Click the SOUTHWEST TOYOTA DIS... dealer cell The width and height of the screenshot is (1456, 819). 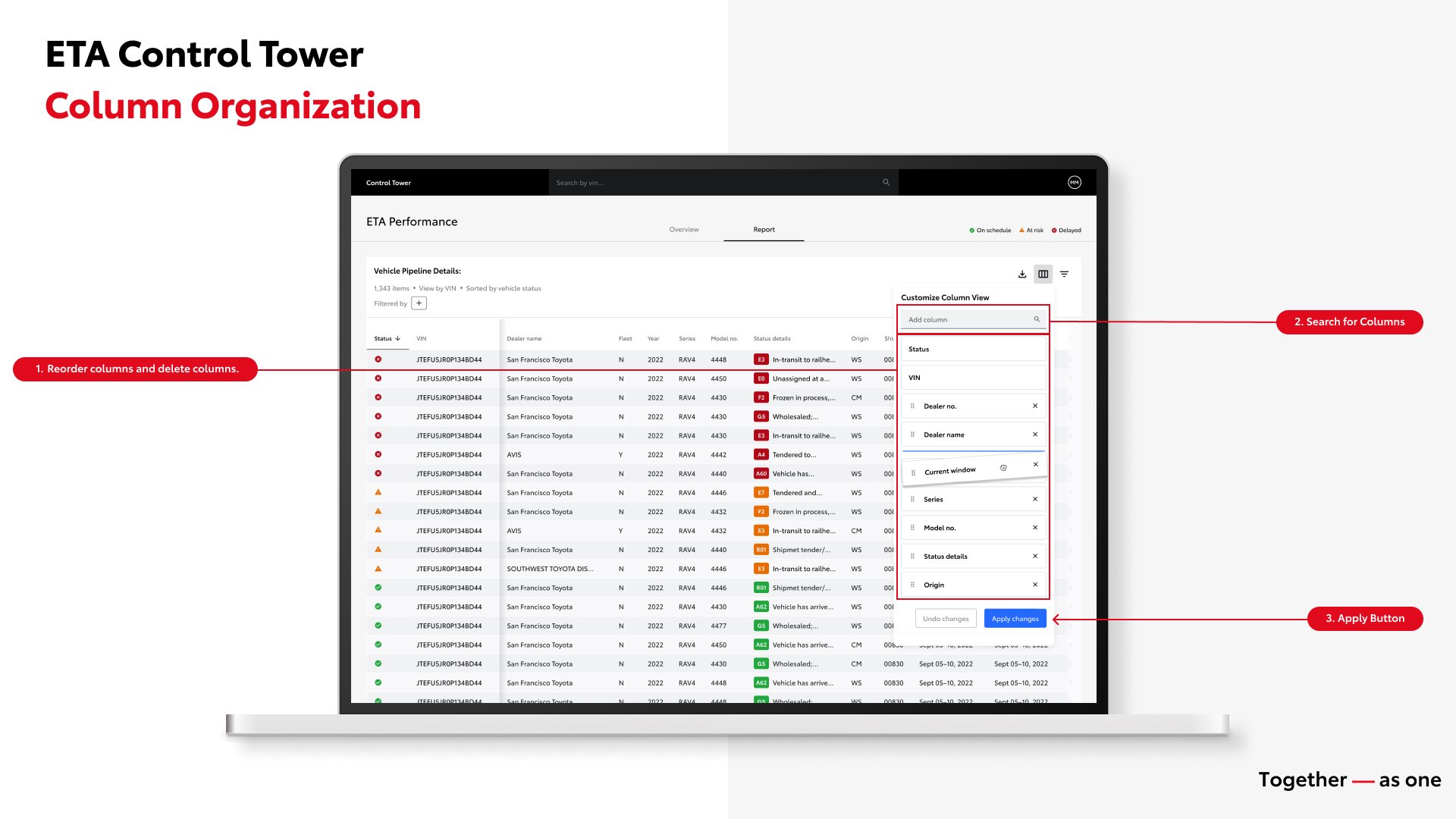click(551, 569)
